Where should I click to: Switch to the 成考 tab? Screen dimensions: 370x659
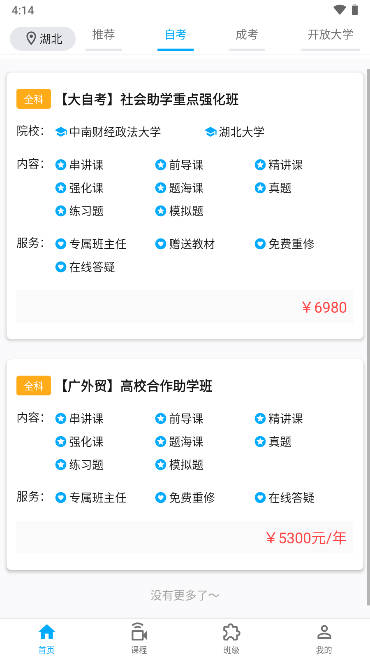click(x=246, y=35)
